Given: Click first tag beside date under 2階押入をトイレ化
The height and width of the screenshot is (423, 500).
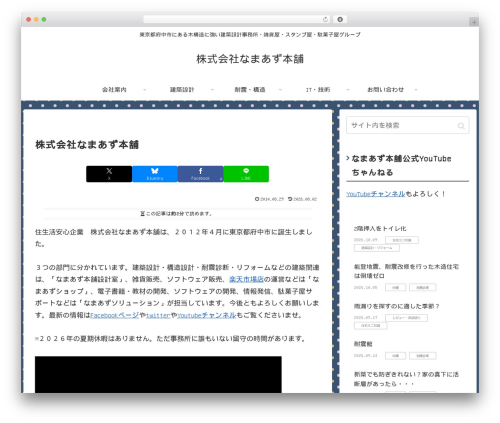Looking at the screenshot, I should 402,240.
